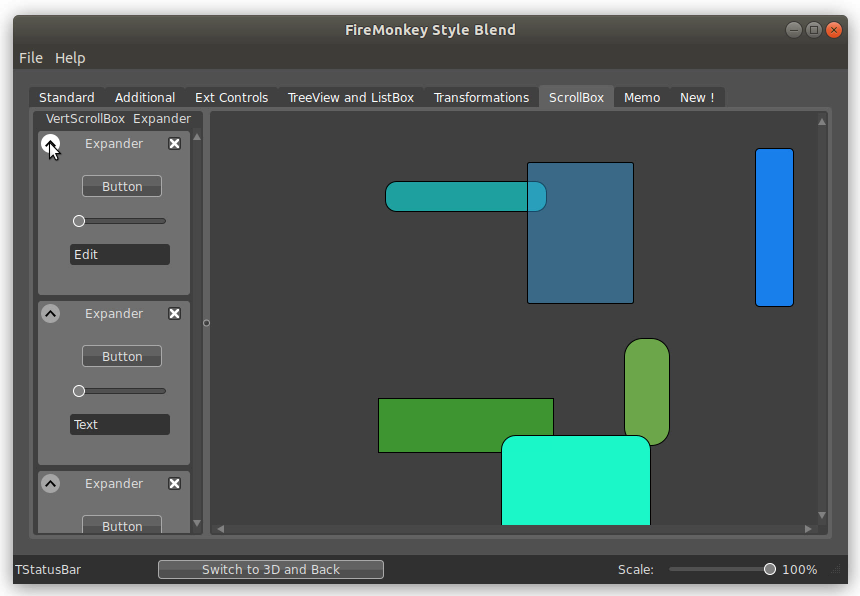Switch to TreeView and ListBox tab

tap(351, 98)
